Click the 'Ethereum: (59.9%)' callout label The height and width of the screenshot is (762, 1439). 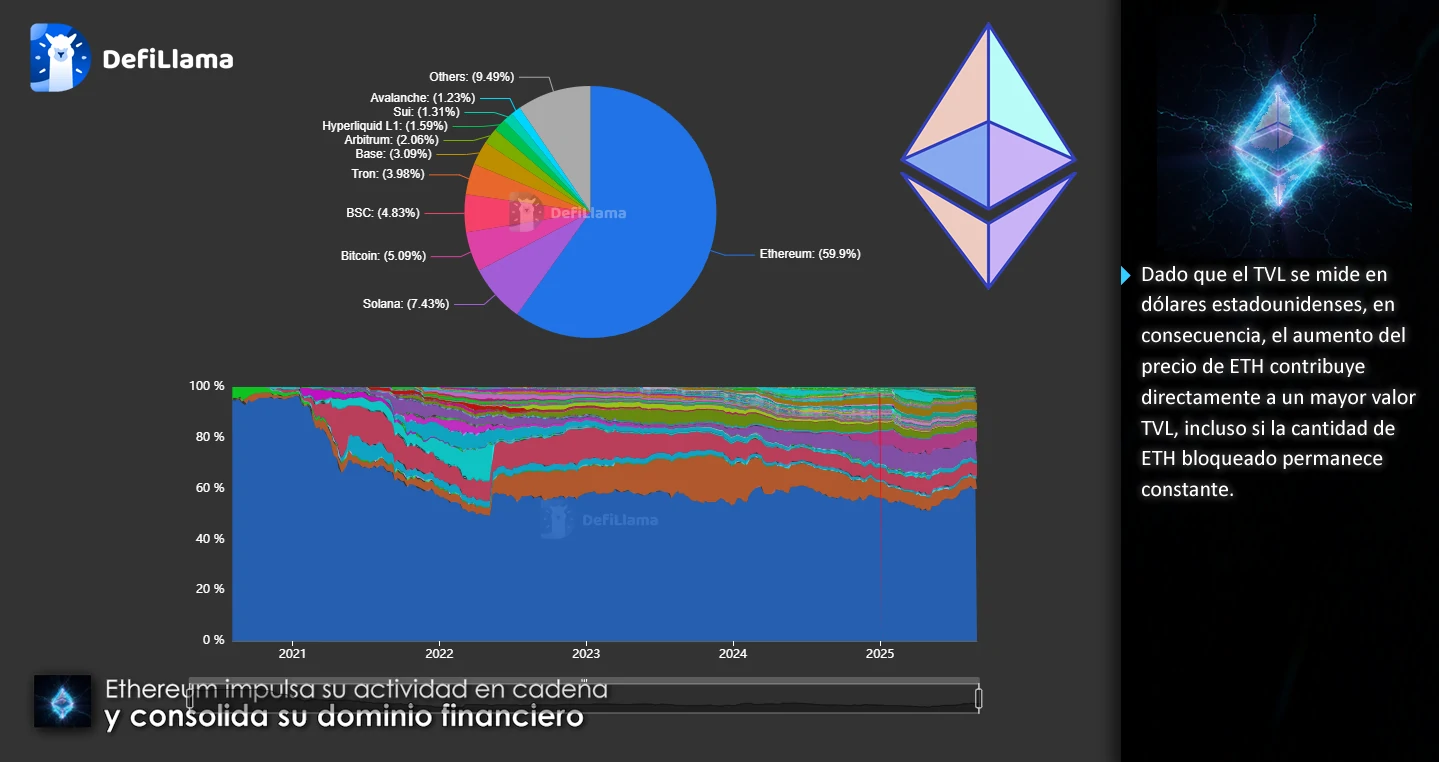(x=810, y=254)
